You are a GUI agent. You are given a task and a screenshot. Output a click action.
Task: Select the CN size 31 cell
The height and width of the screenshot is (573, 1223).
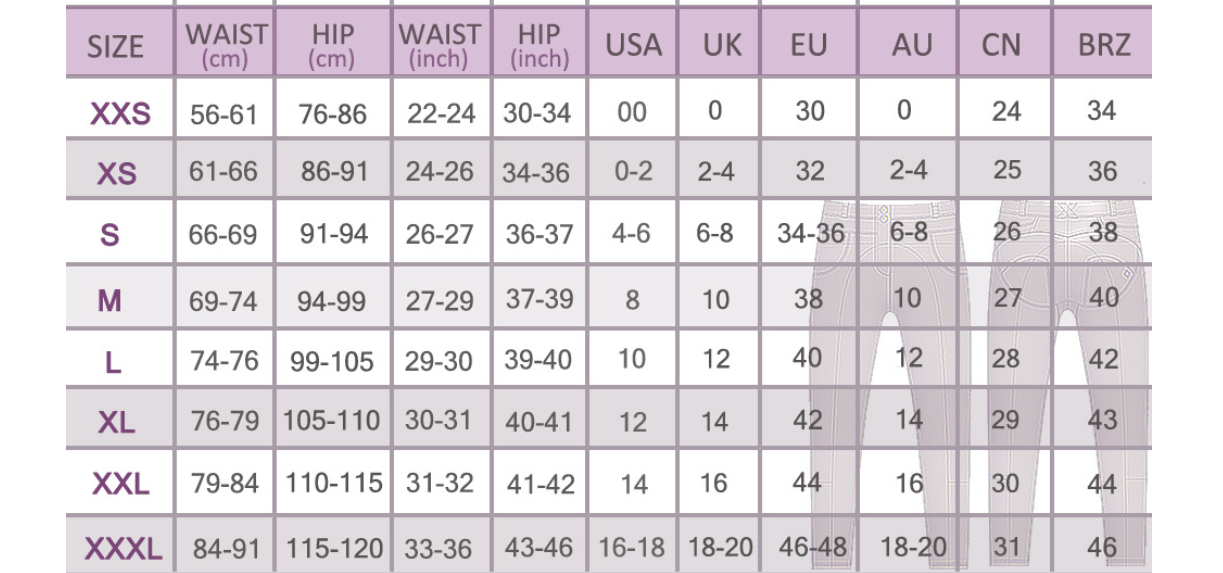pyautogui.click(x=1005, y=547)
